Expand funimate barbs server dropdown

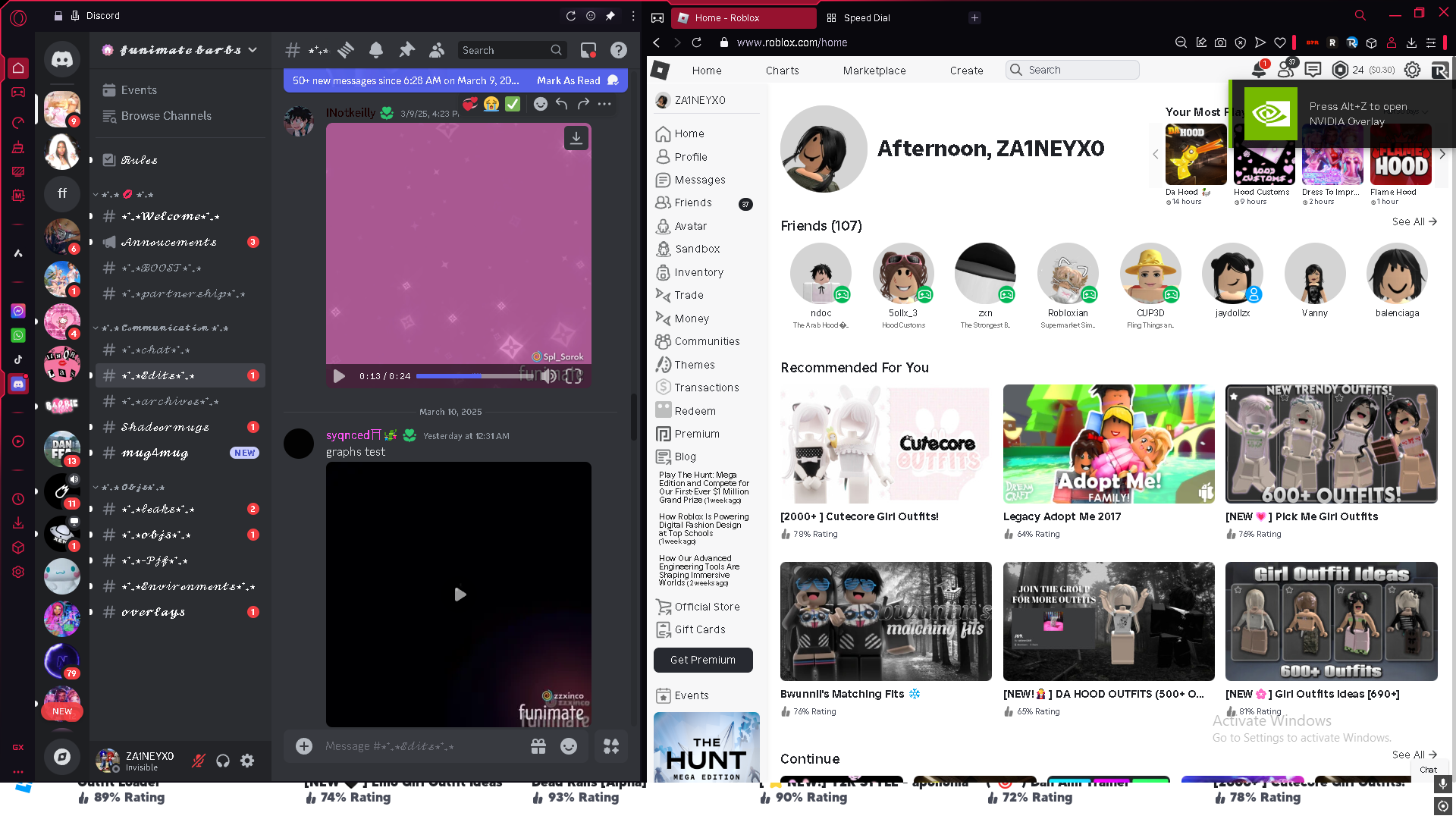tap(253, 50)
